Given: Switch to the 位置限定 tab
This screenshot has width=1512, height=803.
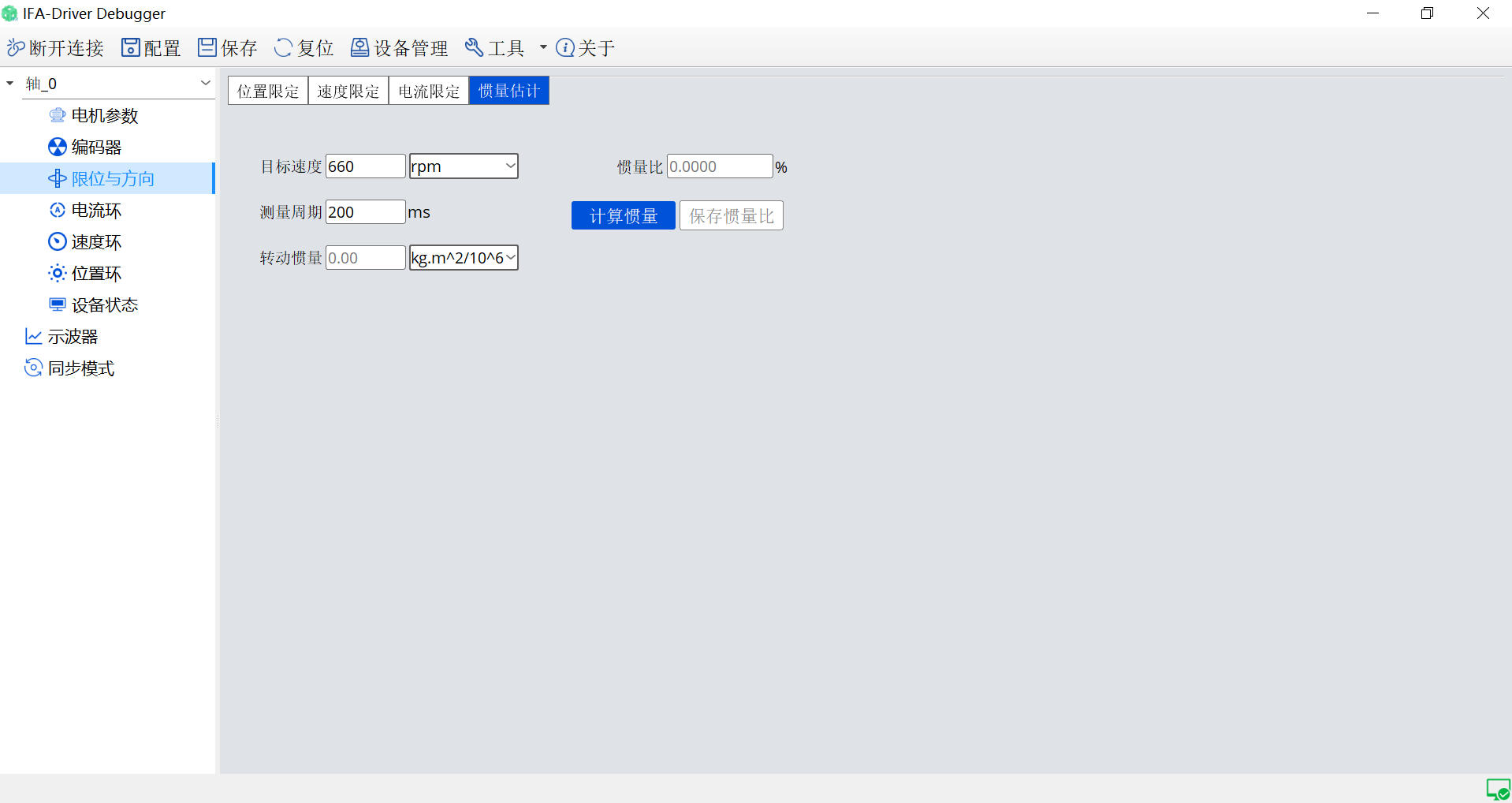Looking at the screenshot, I should click(x=268, y=91).
